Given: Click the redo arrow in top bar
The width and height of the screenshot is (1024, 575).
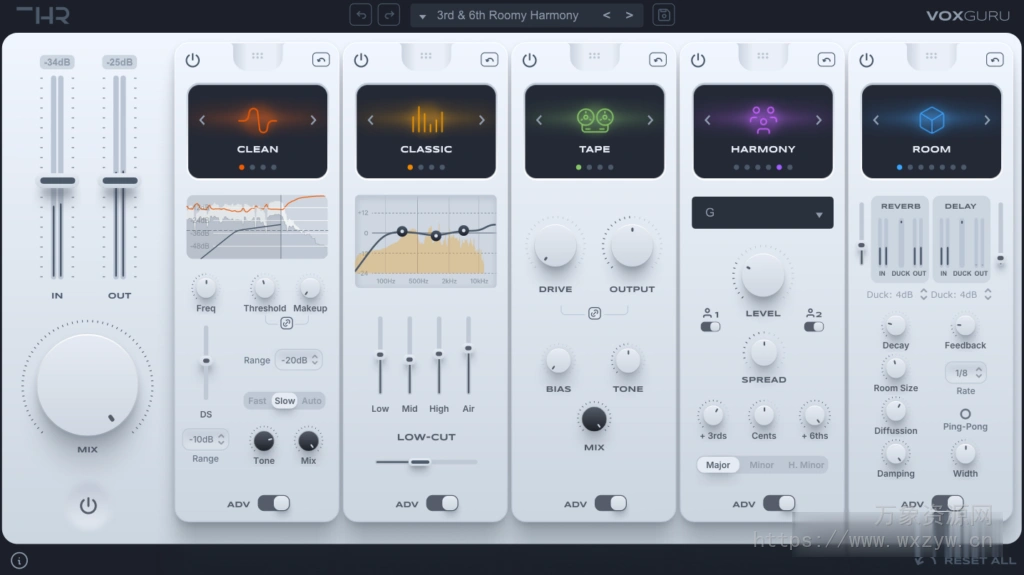Looking at the screenshot, I should click(x=388, y=15).
